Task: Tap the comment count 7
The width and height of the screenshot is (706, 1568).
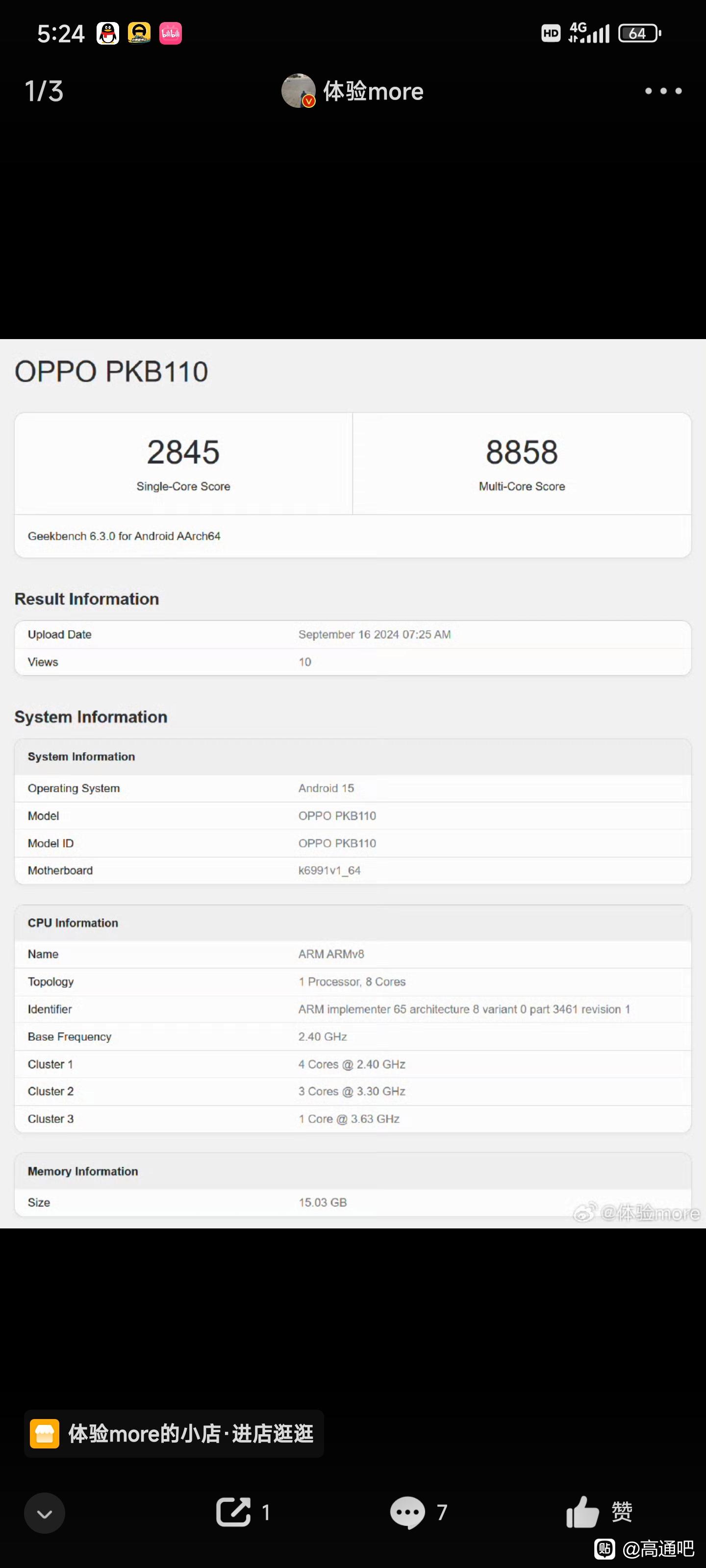Action: tap(442, 1513)
